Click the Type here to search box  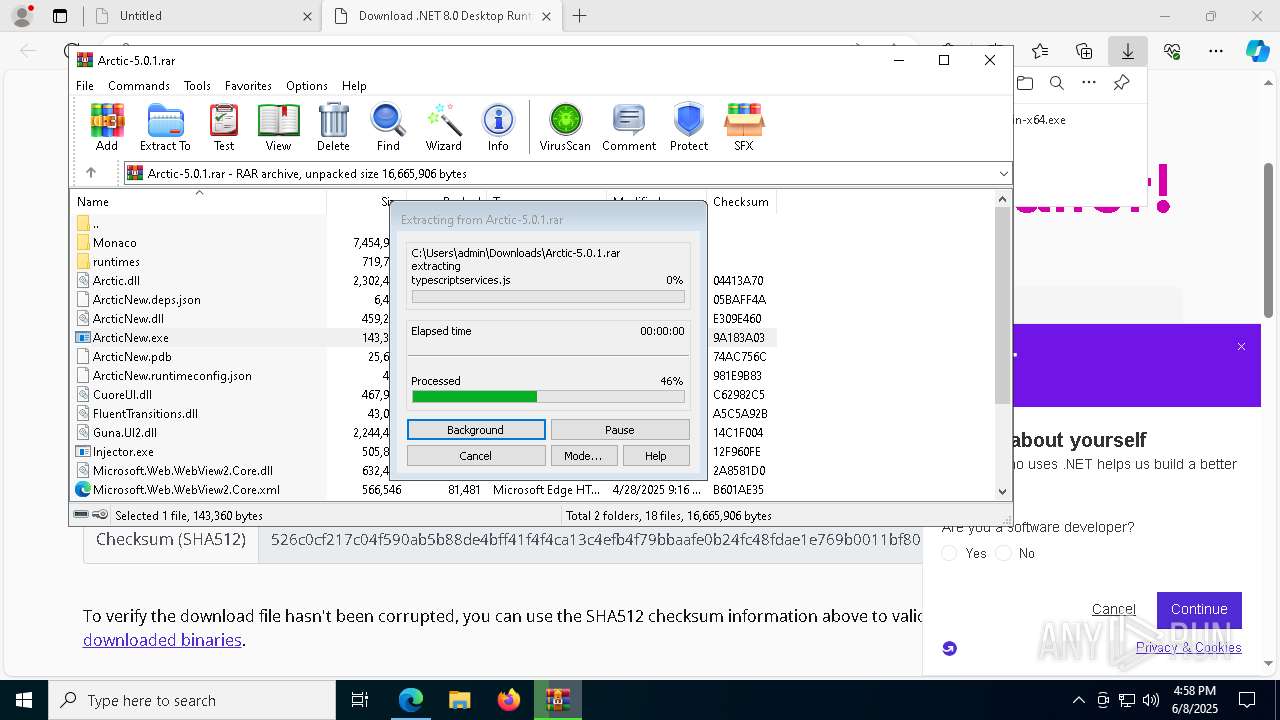coord(192,700)
